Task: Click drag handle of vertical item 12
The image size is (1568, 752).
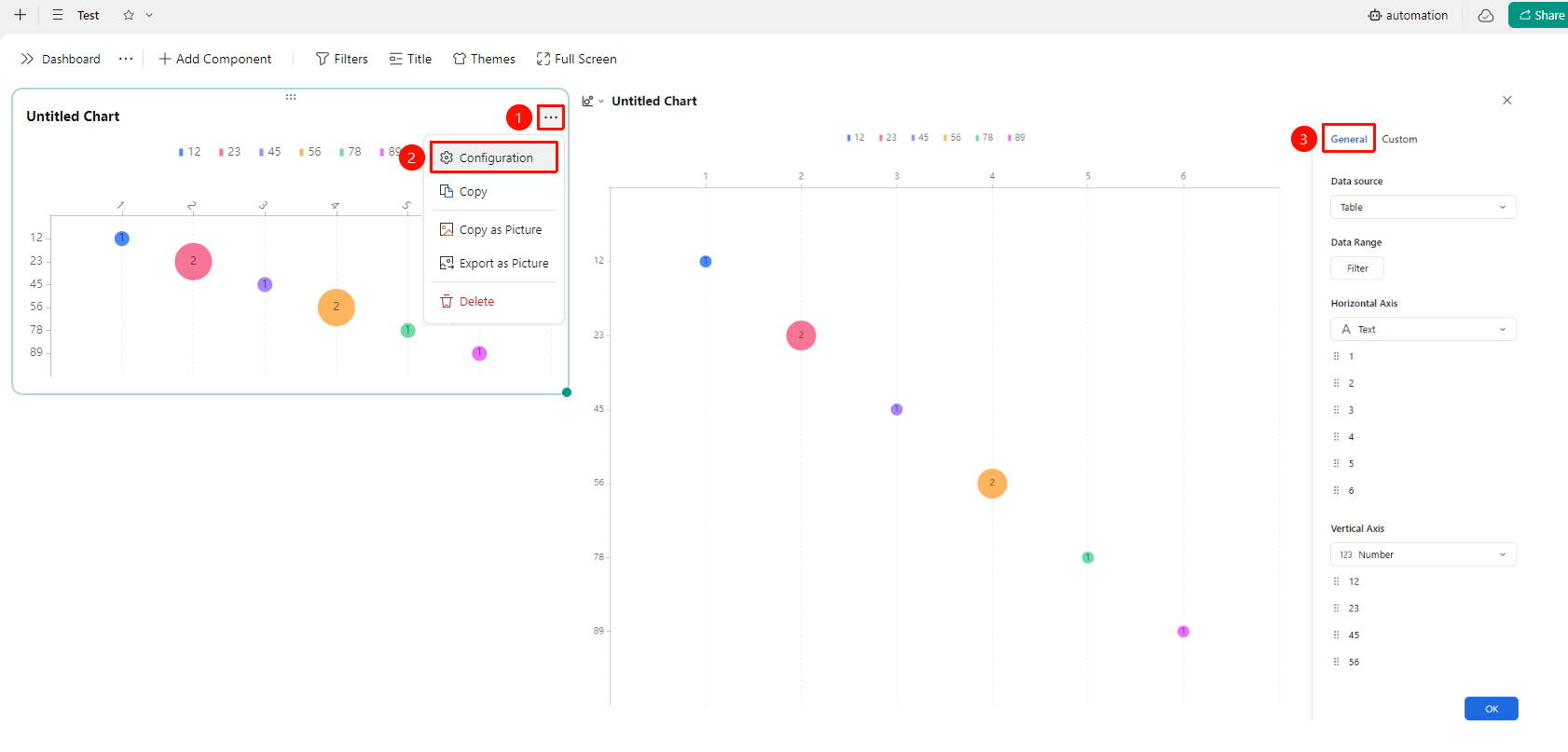Action: tap(1336, 581)
